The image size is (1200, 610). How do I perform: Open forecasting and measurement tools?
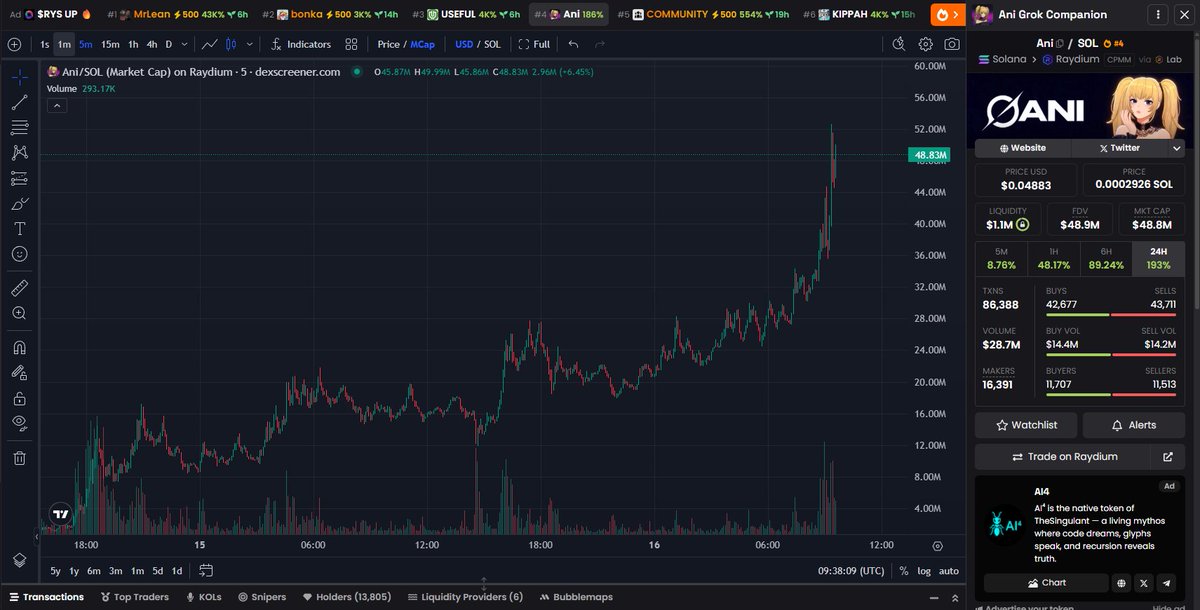(x=19, y=178)
